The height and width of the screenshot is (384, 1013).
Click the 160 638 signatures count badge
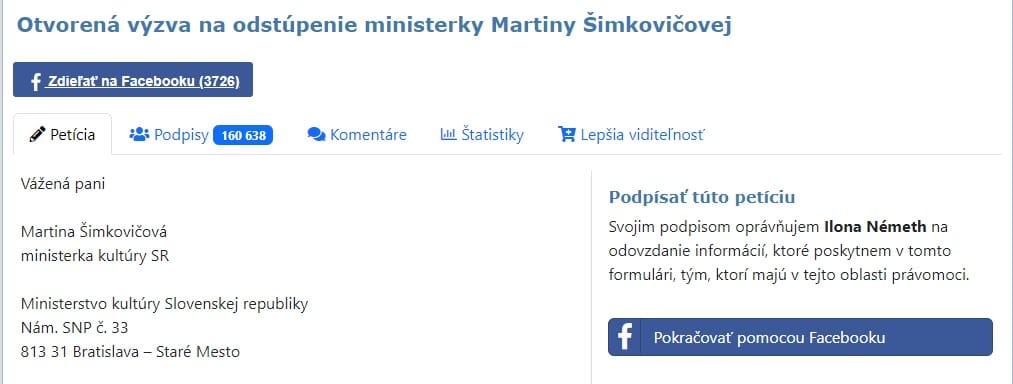coord(243,135)
